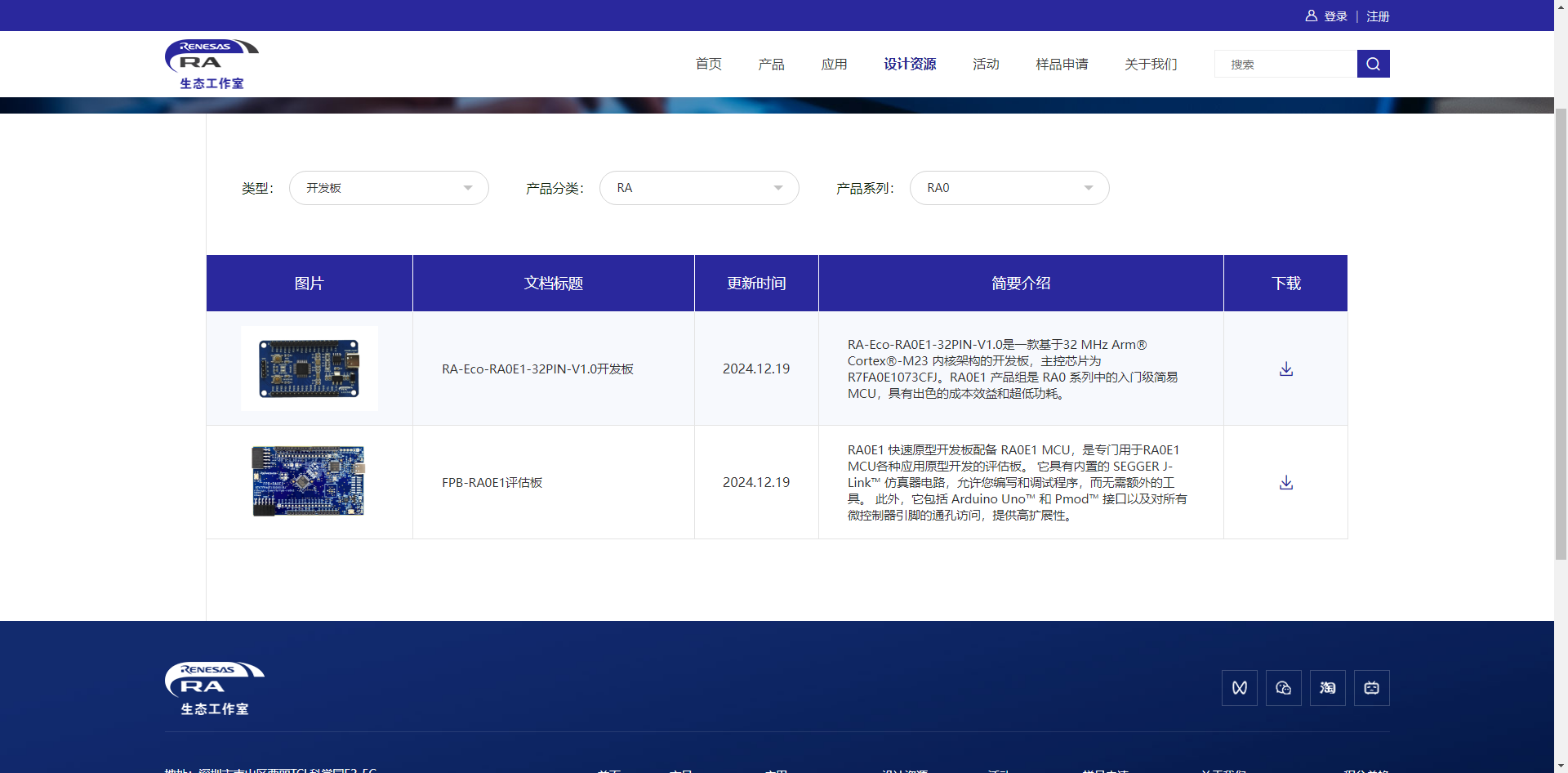Click the butterfly-shaped social icon in footer
The image size is (1568, 773).
(x=1239, y=688)
